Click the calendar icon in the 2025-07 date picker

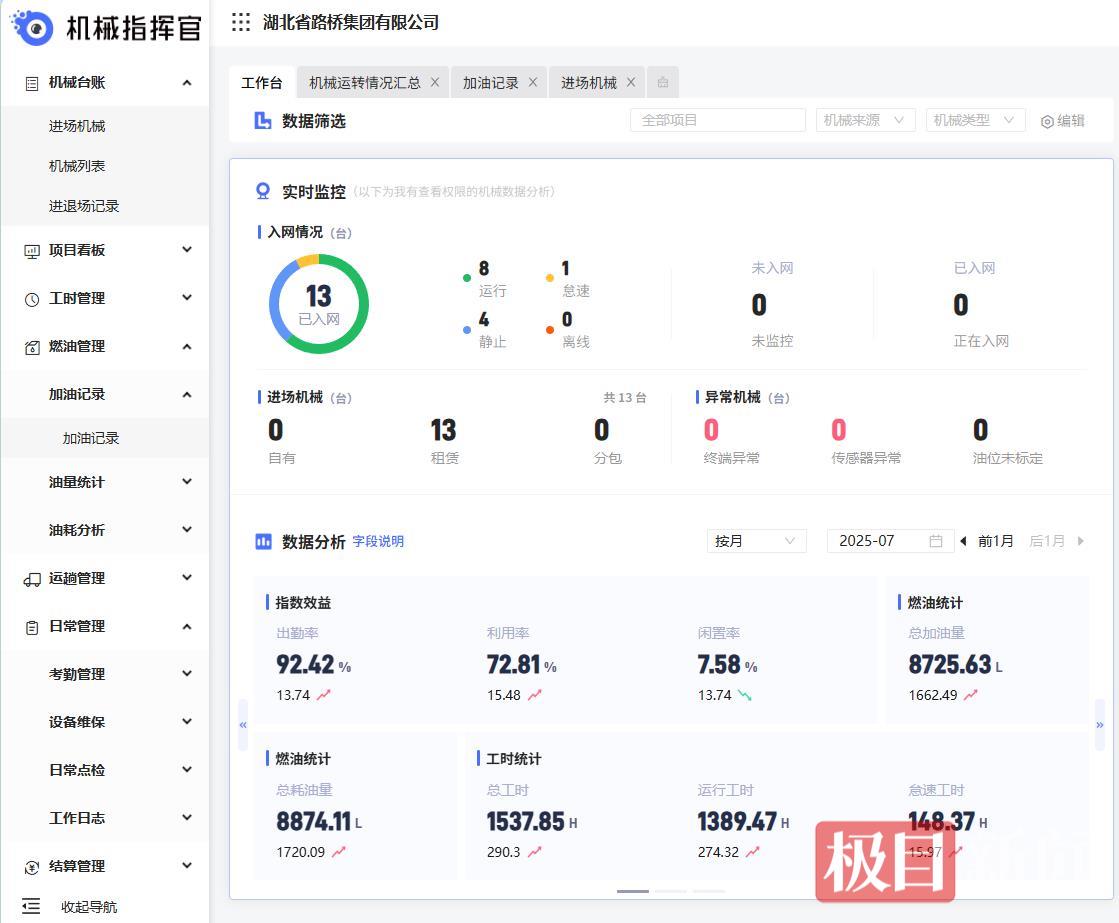coord(935,541)
